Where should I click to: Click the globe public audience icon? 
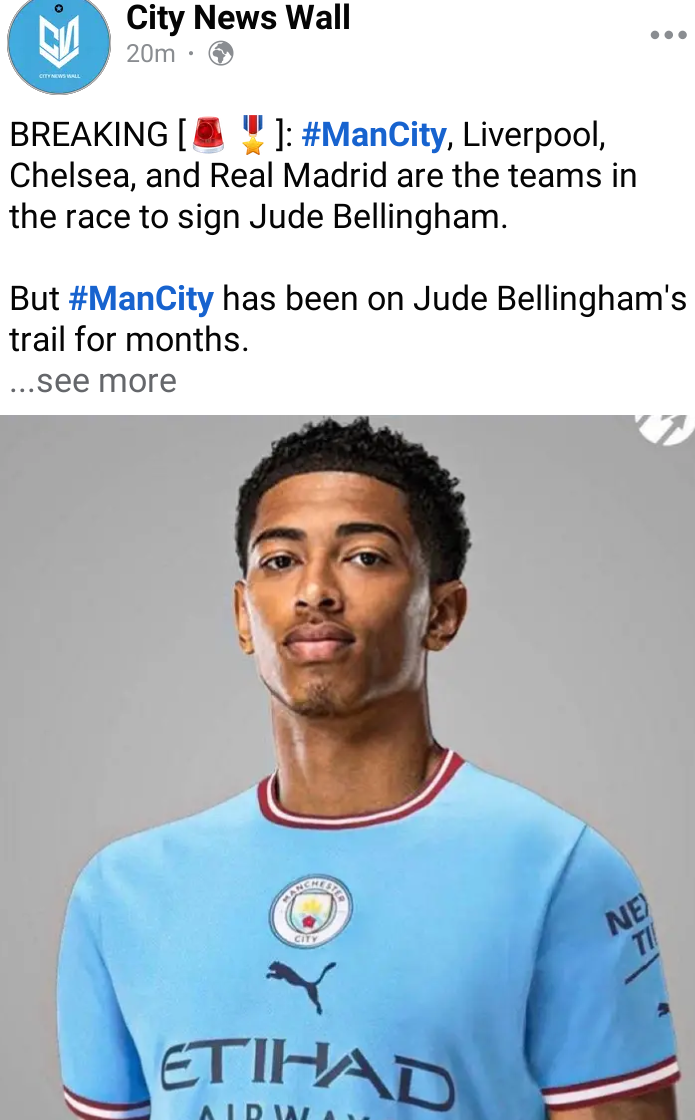[x=221, y=54]
